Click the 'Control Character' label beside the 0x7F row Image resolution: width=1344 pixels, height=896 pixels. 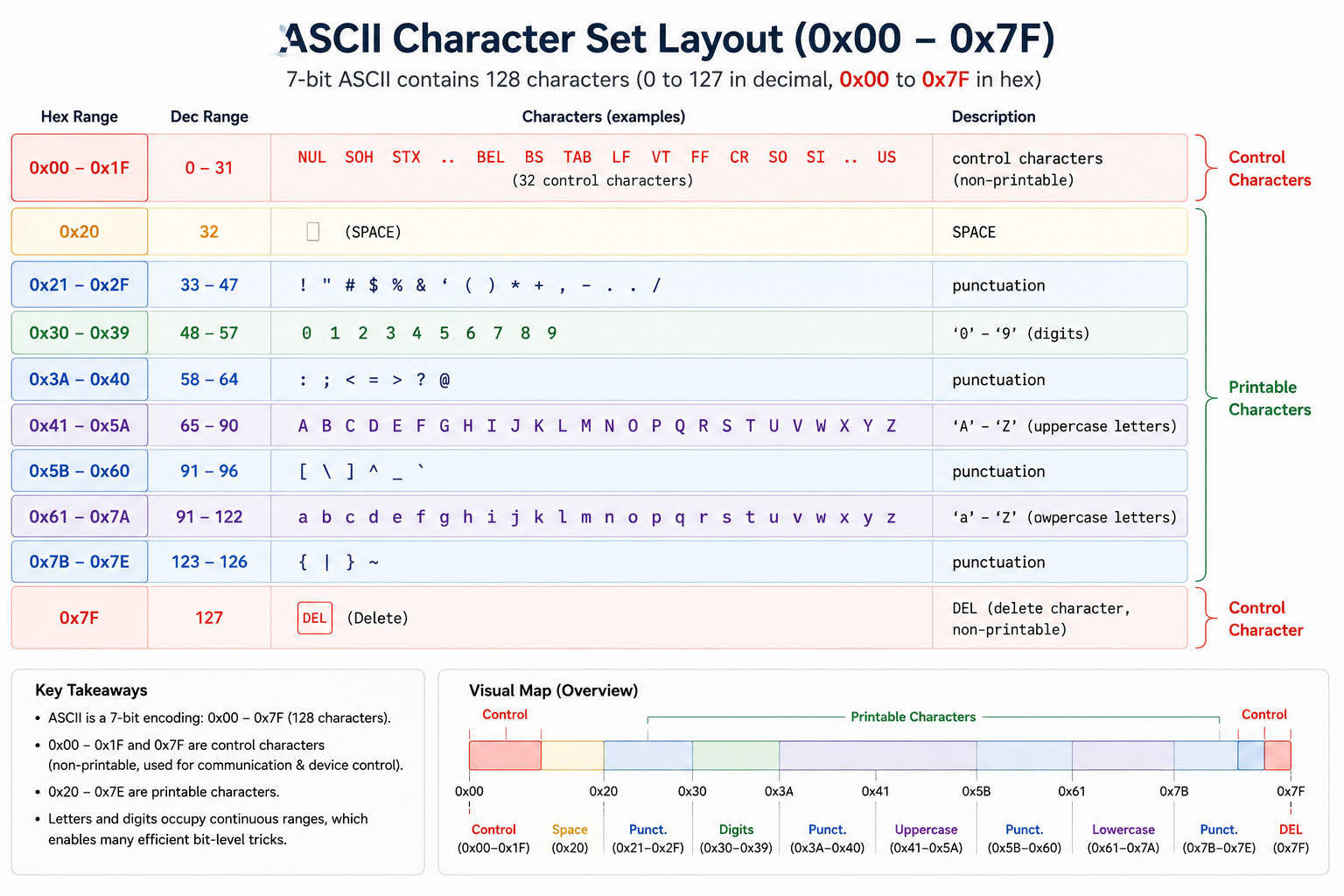1265,619
